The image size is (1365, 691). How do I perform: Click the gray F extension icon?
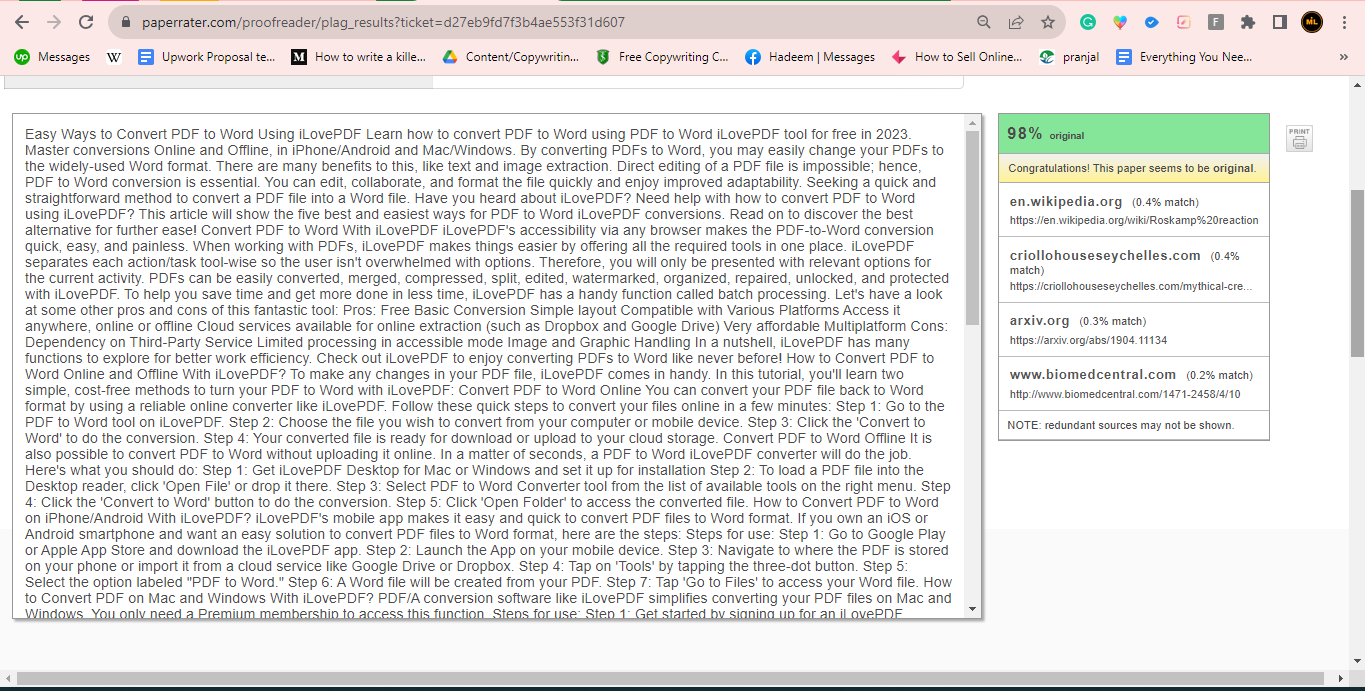click(x=1216, y=22)
